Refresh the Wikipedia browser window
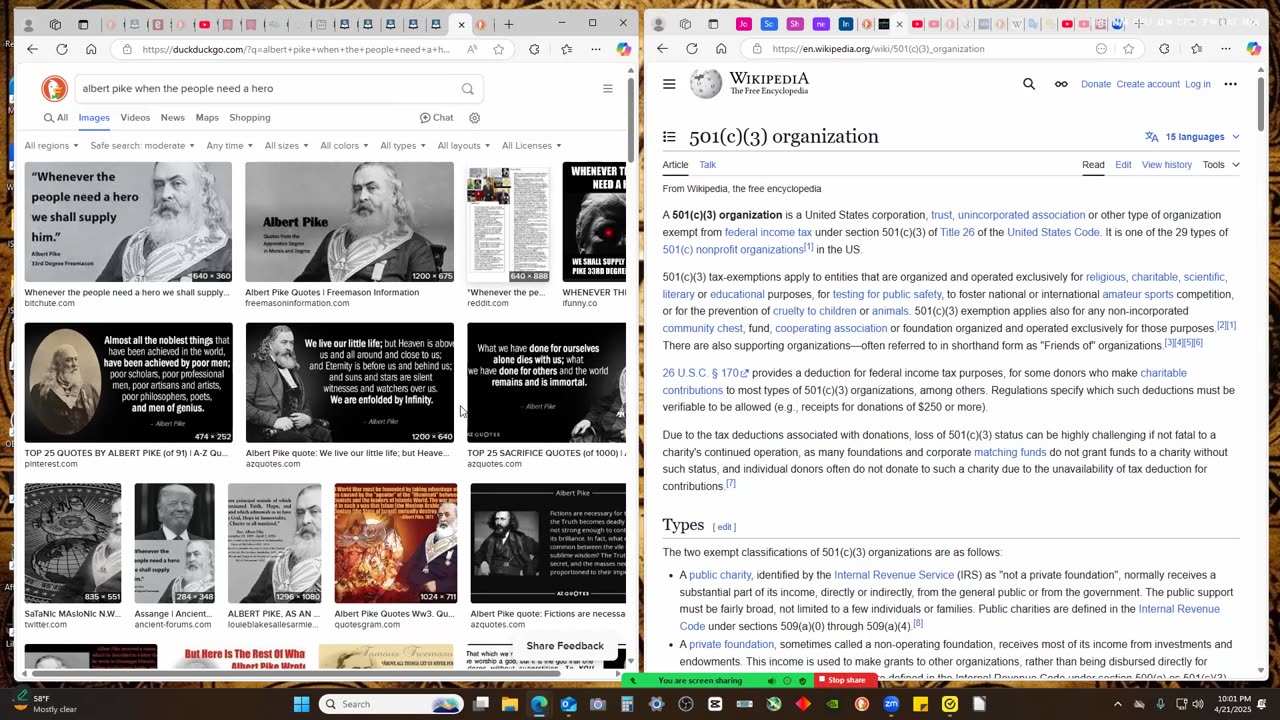1280x720 pixels. tap(692, 49)
